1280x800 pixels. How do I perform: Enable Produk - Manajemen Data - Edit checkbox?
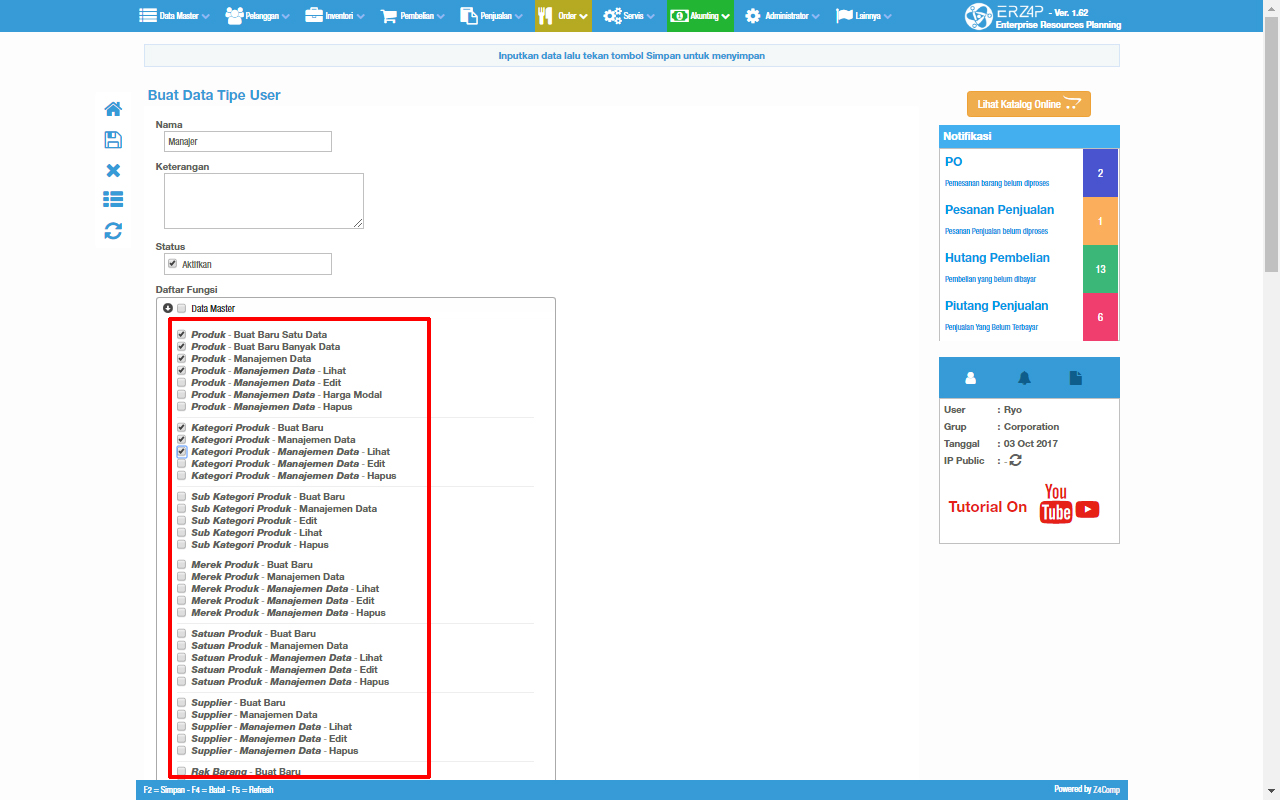click(x=181, y=383)
